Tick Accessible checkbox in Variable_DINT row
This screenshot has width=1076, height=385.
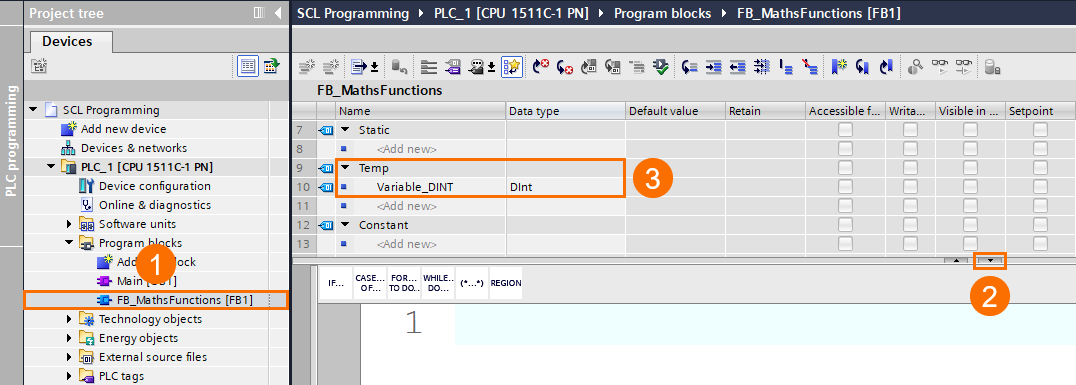845,187
